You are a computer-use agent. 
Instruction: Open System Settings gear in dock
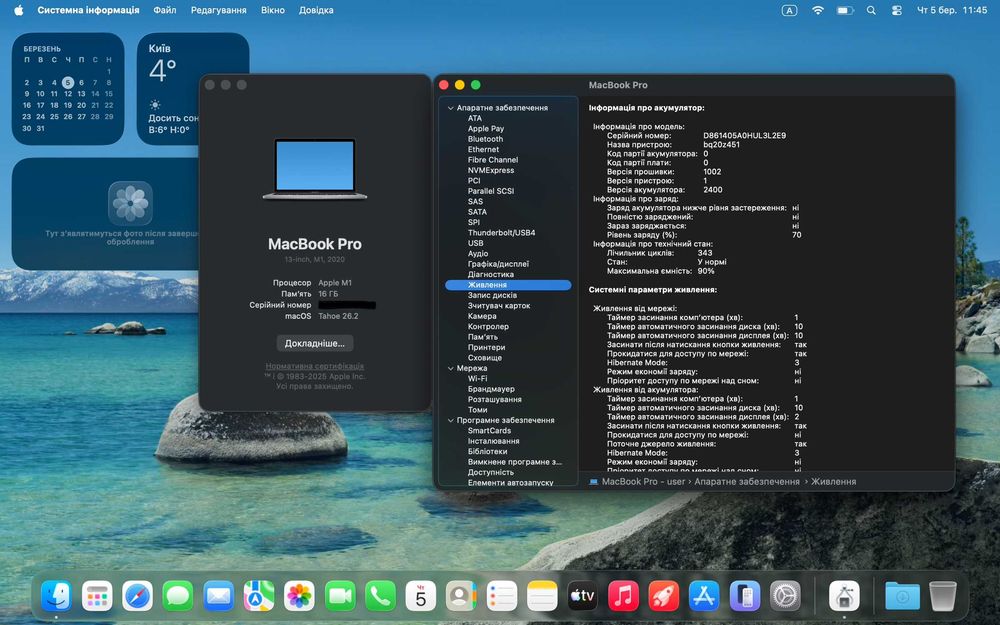[785, 596]
